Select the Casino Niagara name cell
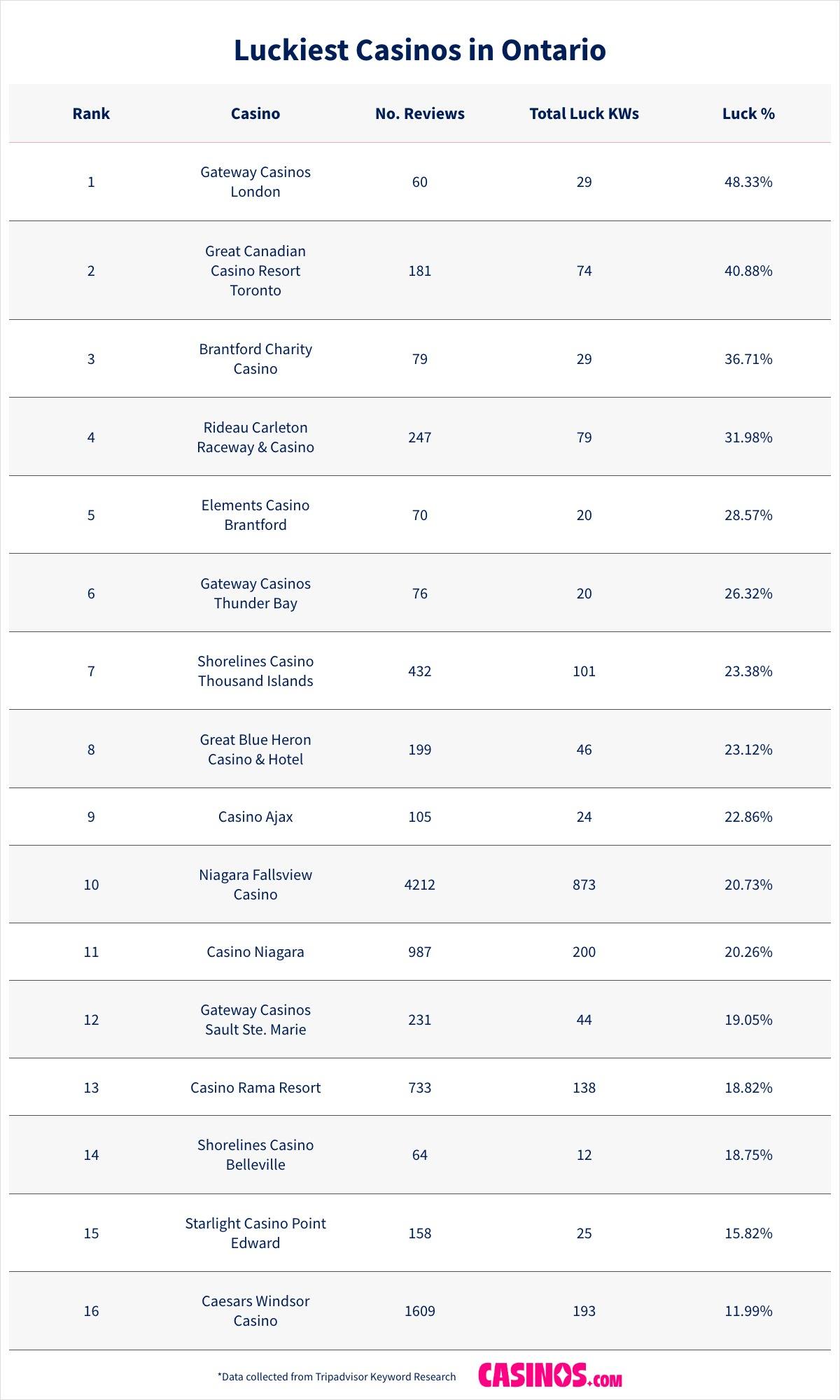 tap(255, 952)
